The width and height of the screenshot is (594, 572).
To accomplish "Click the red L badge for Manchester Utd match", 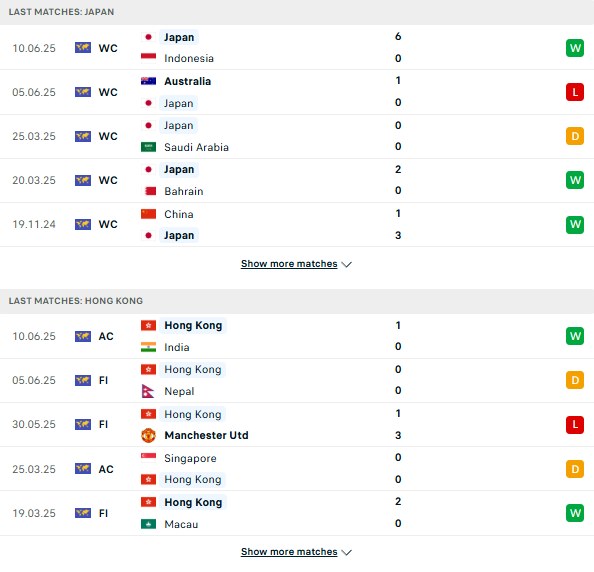I will [575, 424].
